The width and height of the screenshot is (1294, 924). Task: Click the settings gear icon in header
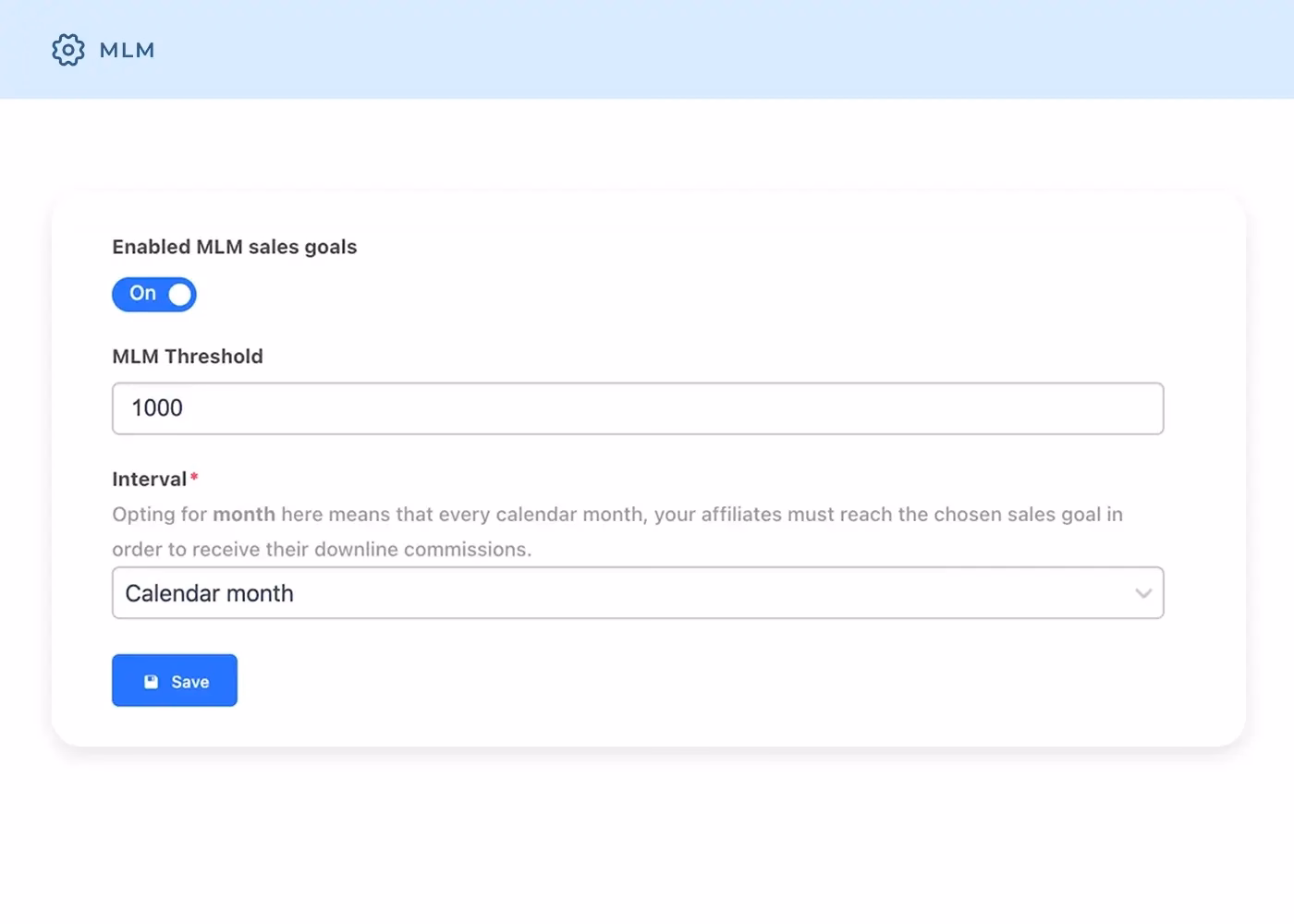click(67, 50)
